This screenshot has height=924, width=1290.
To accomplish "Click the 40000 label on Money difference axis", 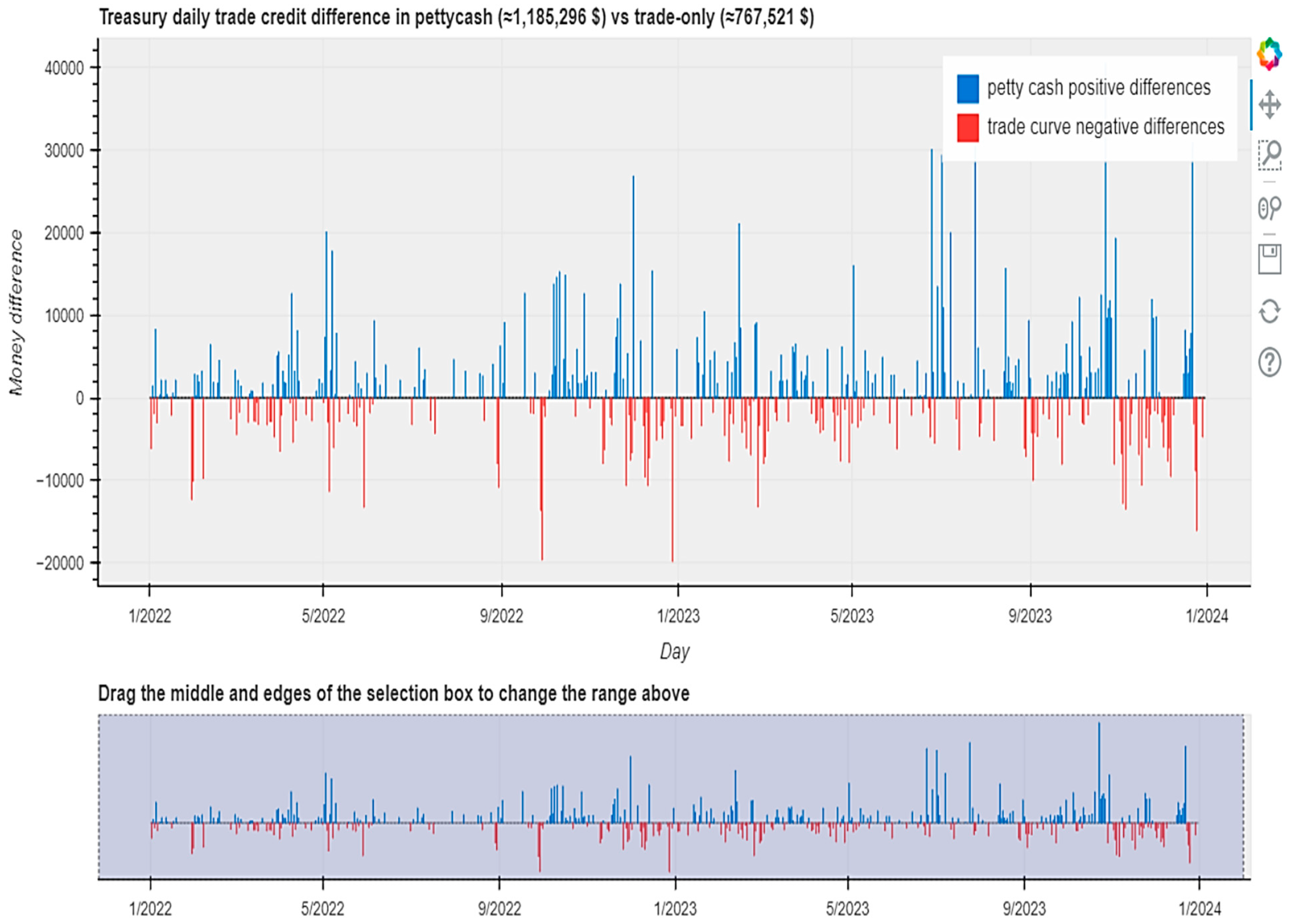I will 64,68.
